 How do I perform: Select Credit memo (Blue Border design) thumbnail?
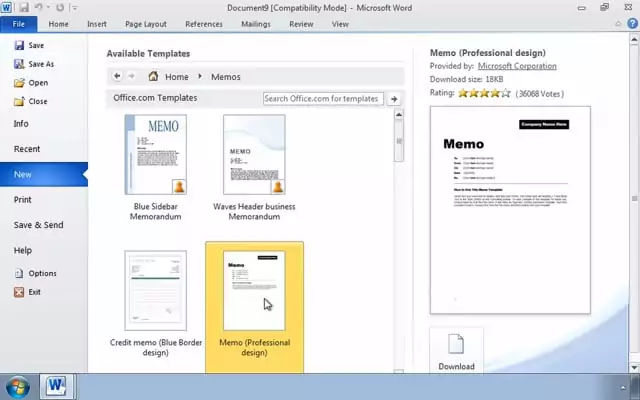156,291
